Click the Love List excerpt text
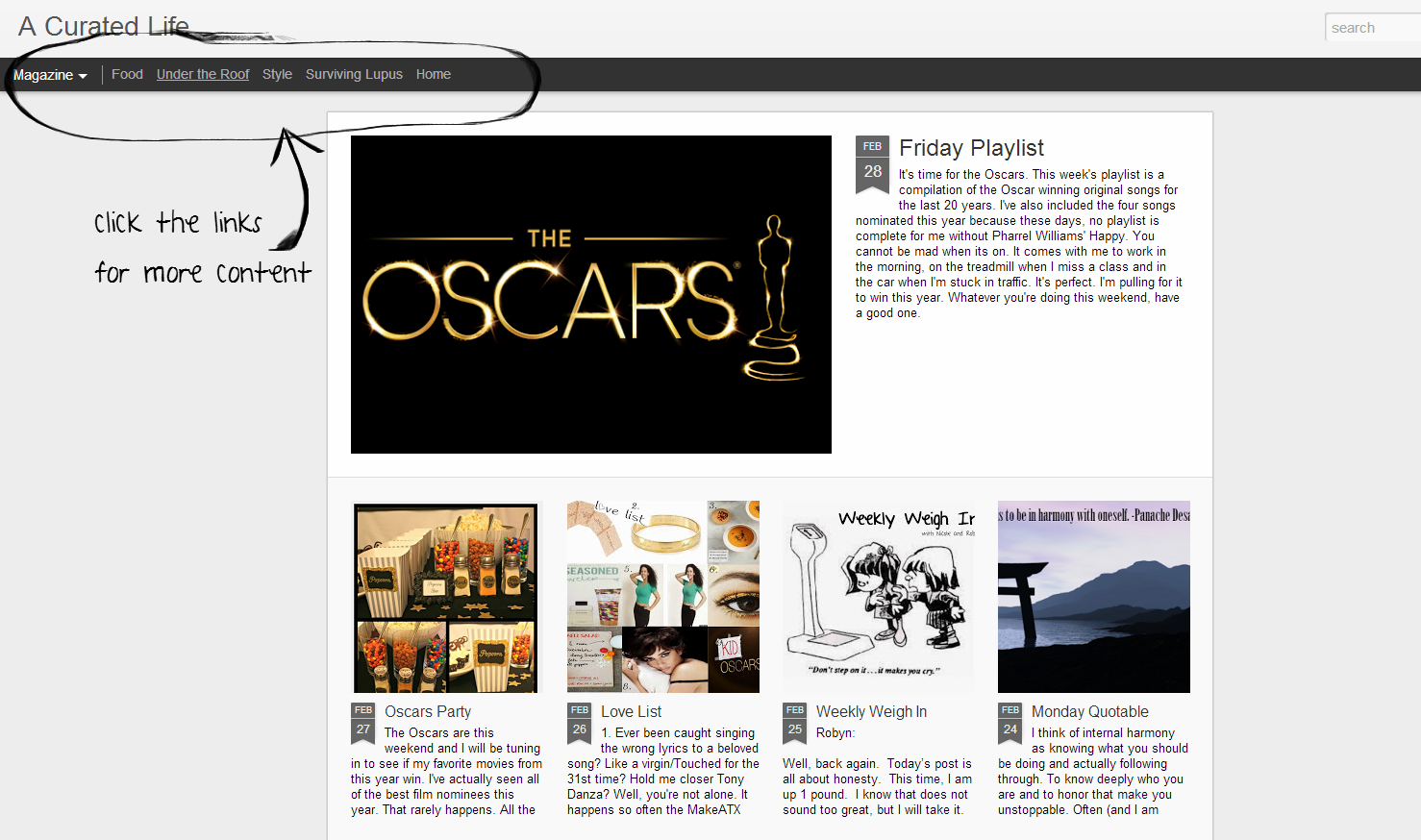The width and height of the screenshot is (1421, 840). click(x=663, y=772)
